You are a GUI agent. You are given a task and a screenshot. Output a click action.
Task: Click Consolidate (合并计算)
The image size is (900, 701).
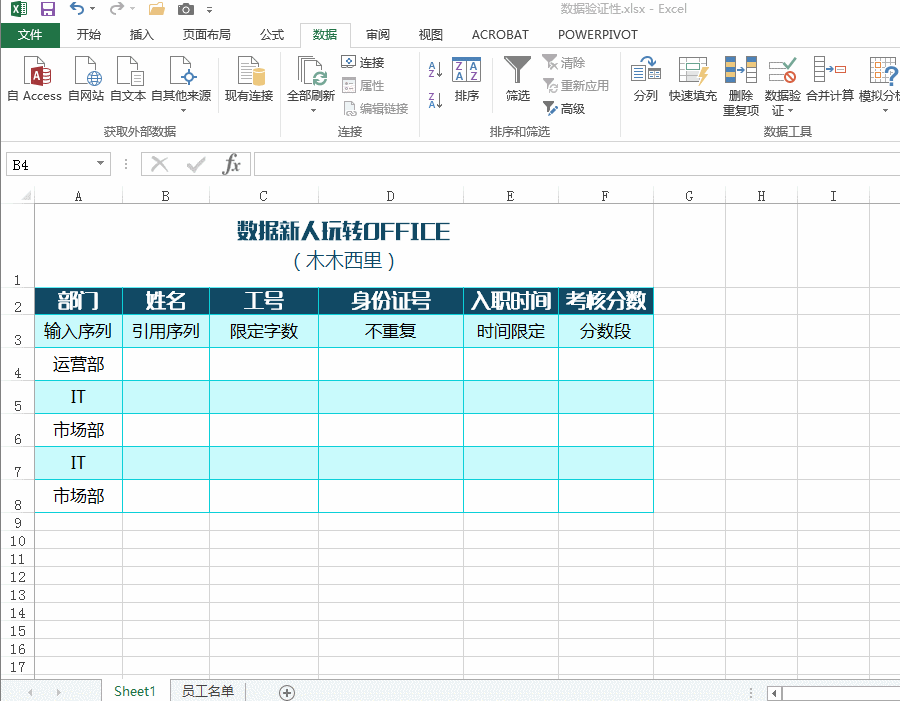[830, 79]
